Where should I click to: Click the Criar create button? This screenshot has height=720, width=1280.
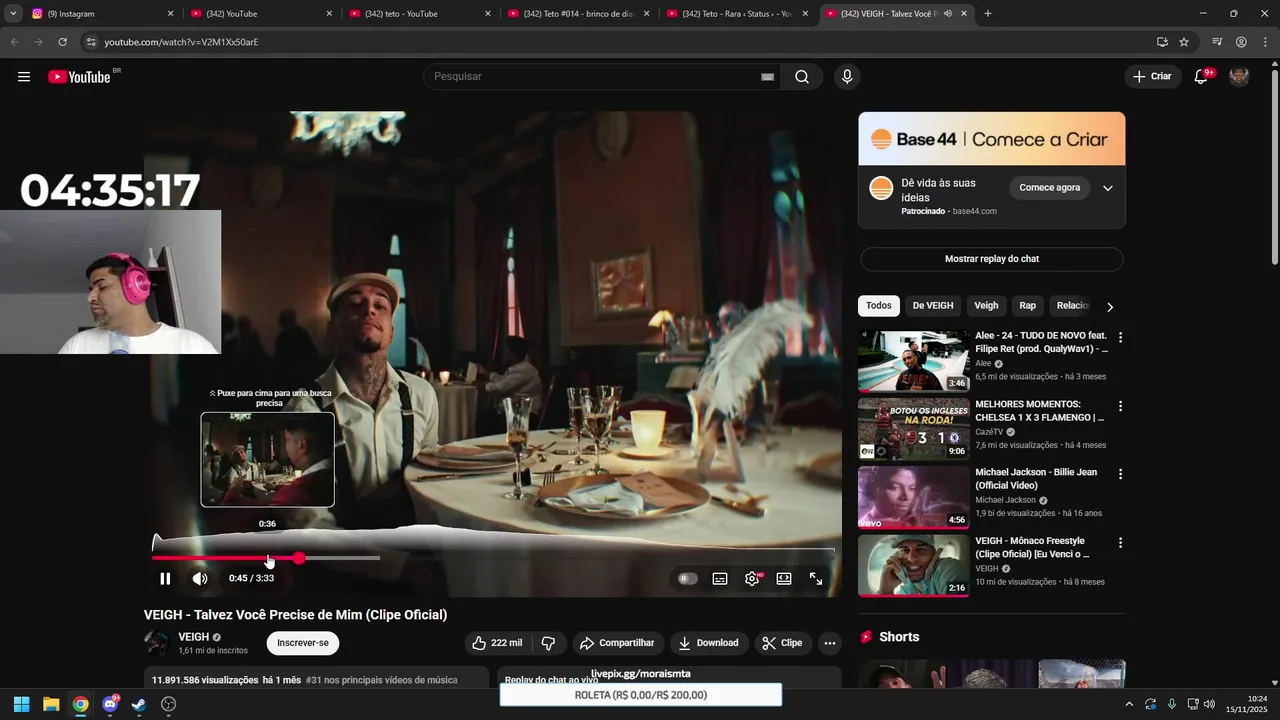click(1152, 77)
